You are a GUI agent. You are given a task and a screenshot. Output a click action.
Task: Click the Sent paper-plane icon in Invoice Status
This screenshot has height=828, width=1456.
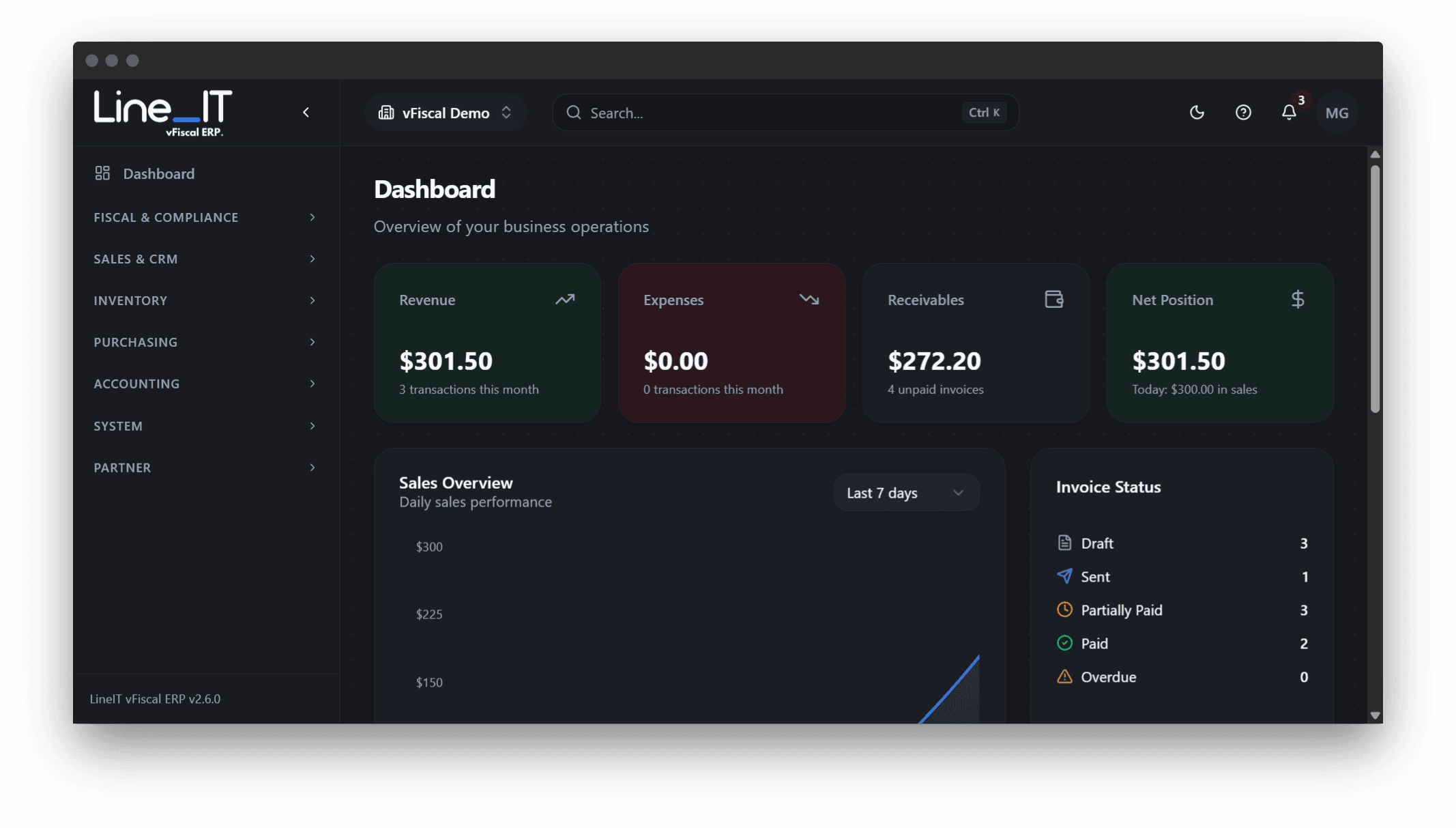[1064, 576]
